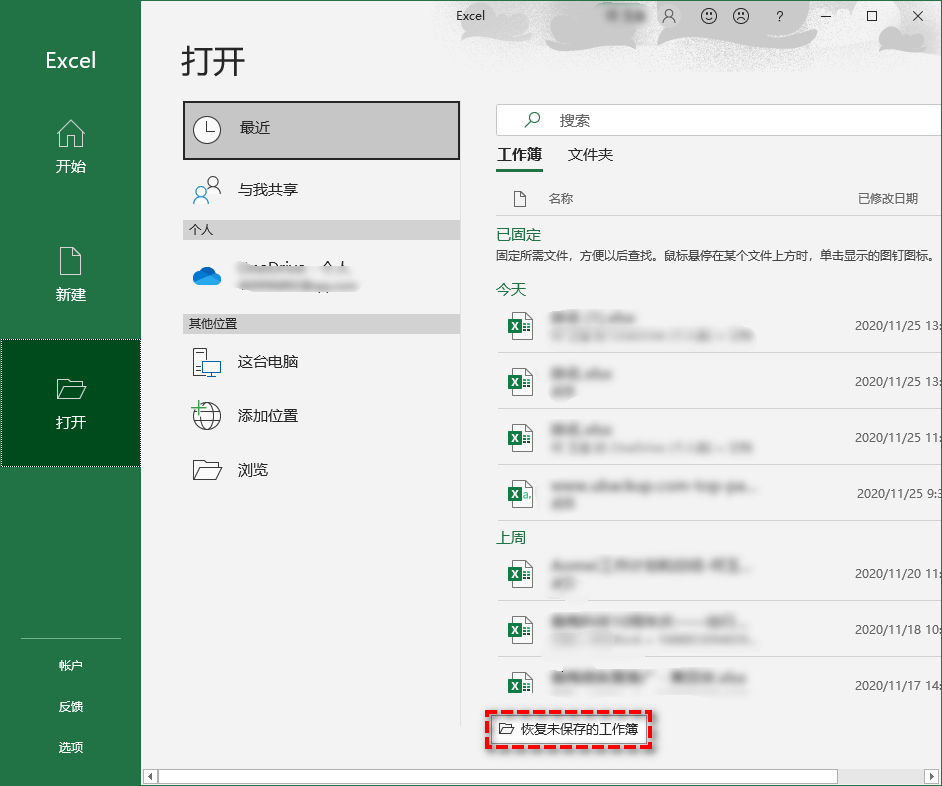Maximize the Excel window

pos(872,16)
